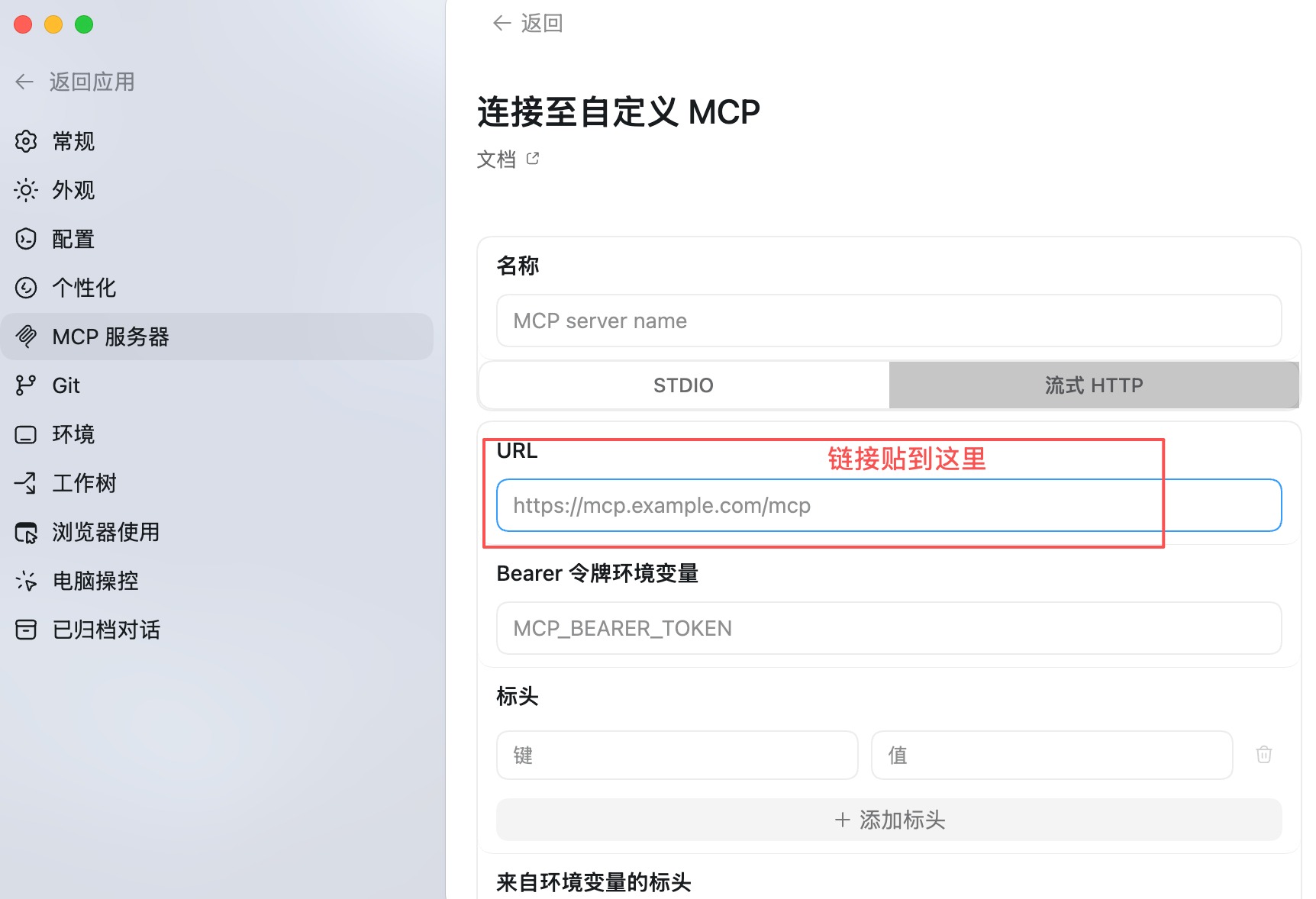Click the Personalization icon
Image resolution: width=1316 pixels, height=899 pixels.
(26, 288)
